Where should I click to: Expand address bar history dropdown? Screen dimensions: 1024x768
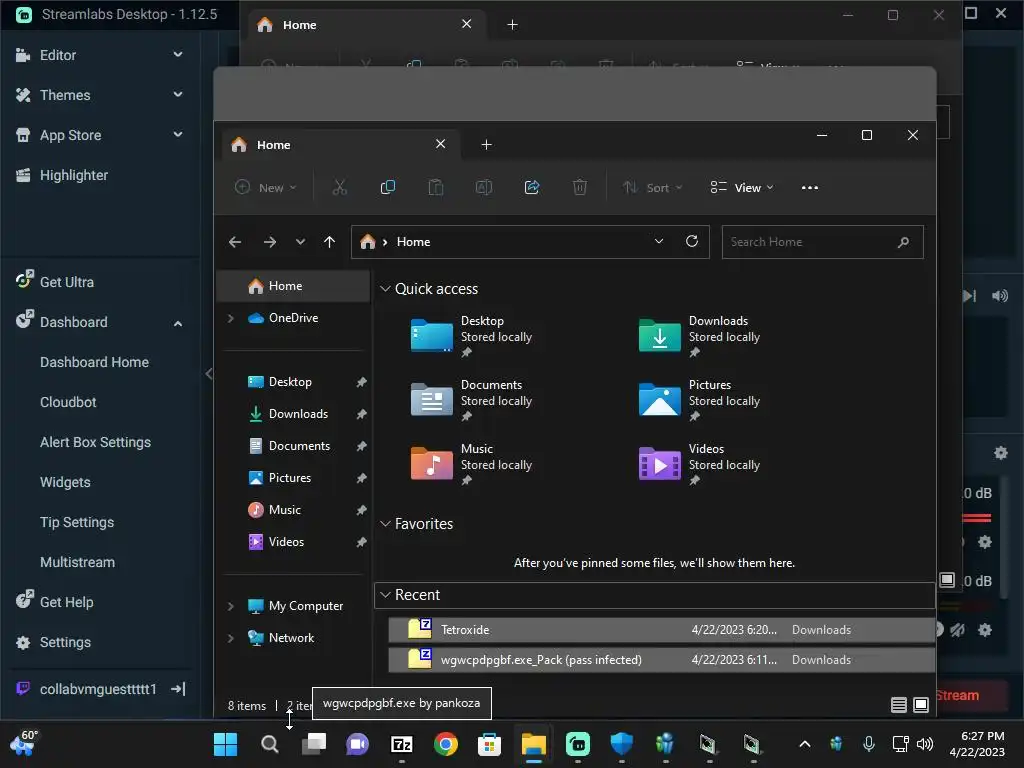click(659, 241)
